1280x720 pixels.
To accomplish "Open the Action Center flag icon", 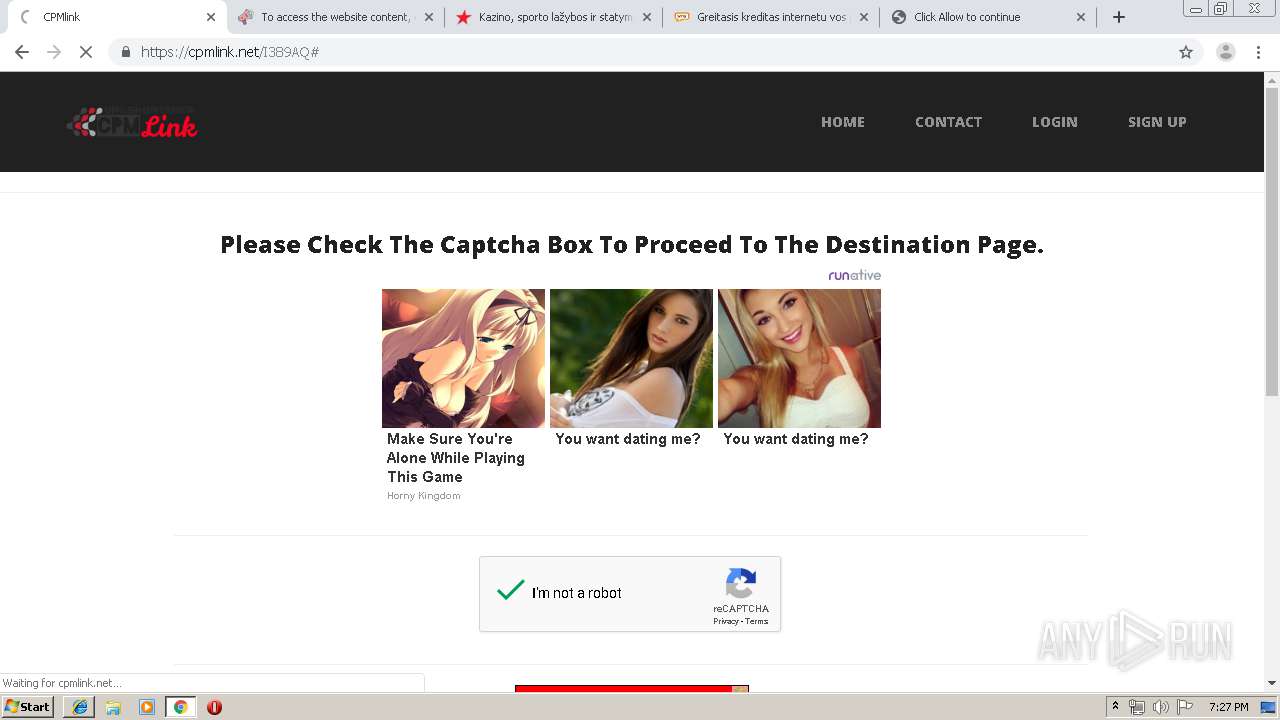I will [1184, 707].
